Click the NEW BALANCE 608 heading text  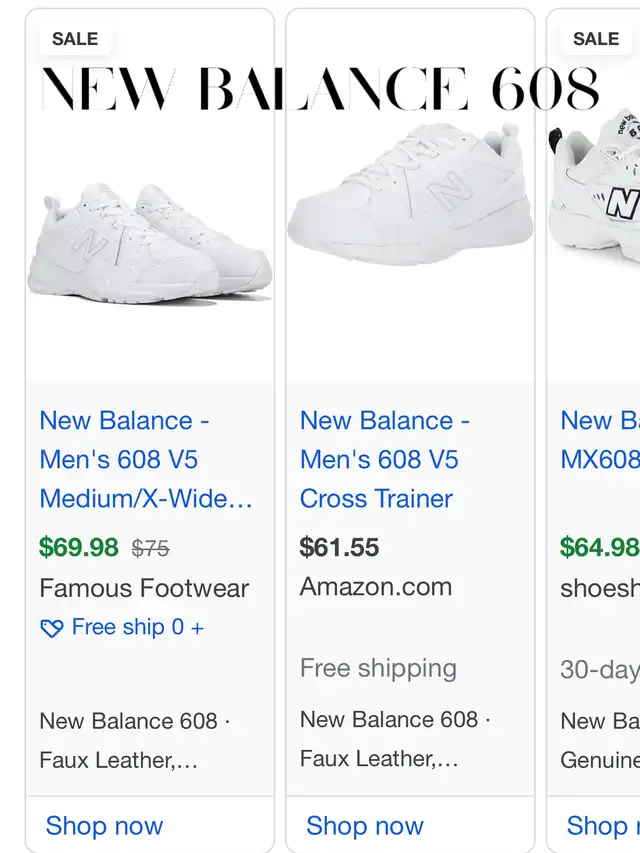[x=320, y=88]
